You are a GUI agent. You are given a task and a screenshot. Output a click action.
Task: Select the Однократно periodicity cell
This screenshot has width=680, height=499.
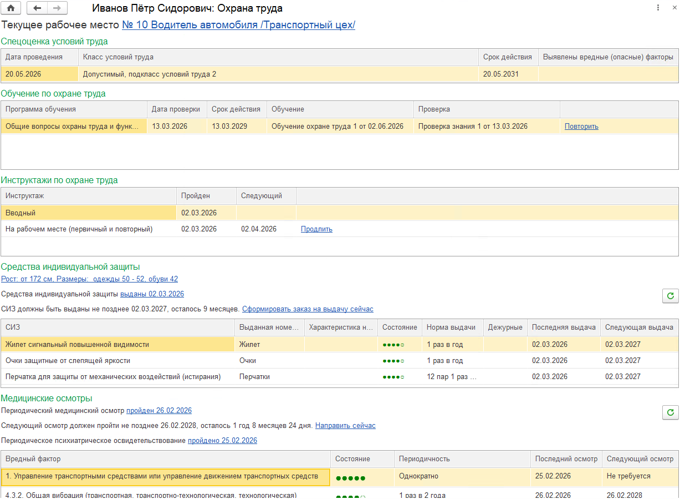tap(462, 476)
